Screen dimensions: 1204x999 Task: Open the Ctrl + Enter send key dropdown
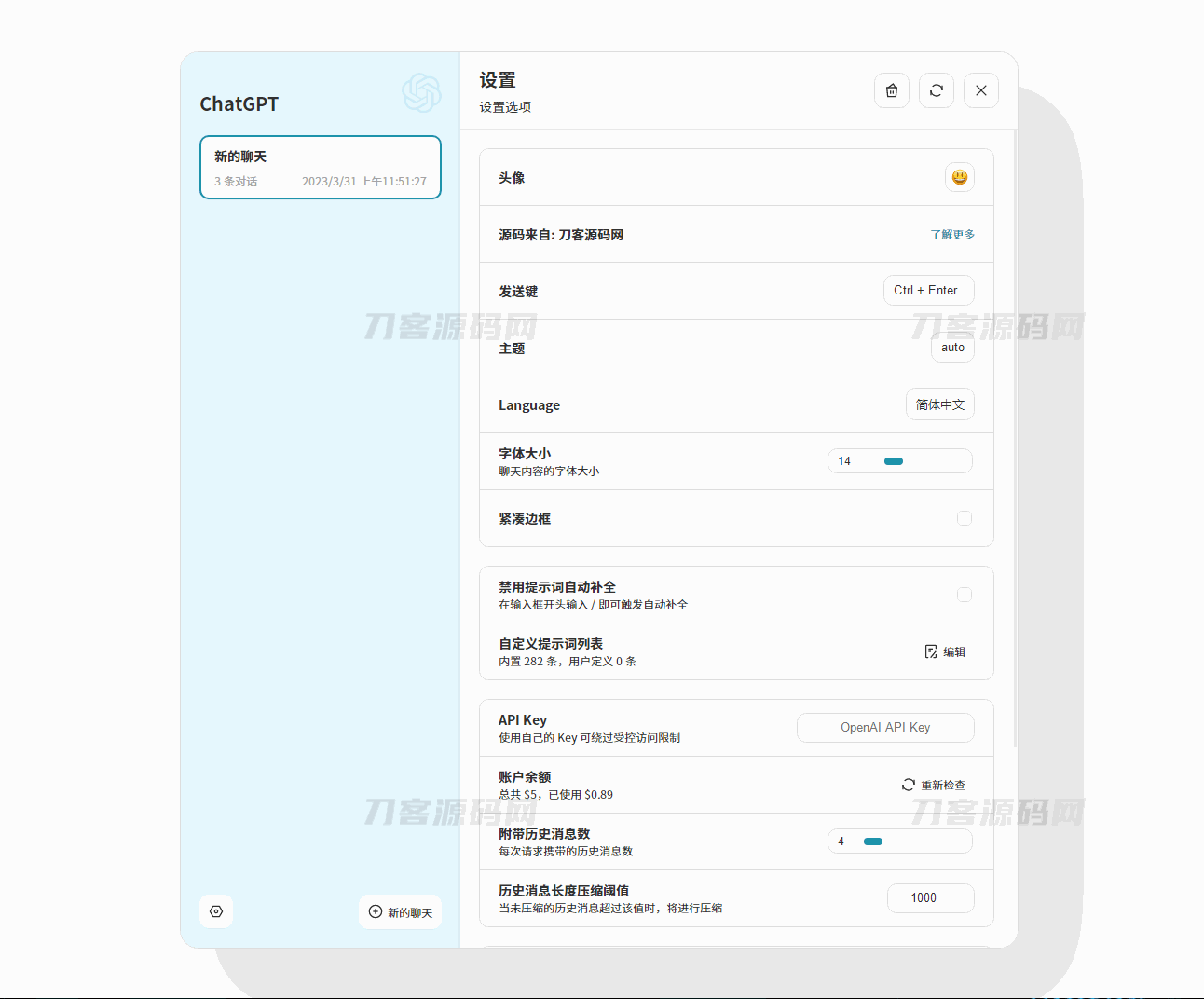[928, 290]
